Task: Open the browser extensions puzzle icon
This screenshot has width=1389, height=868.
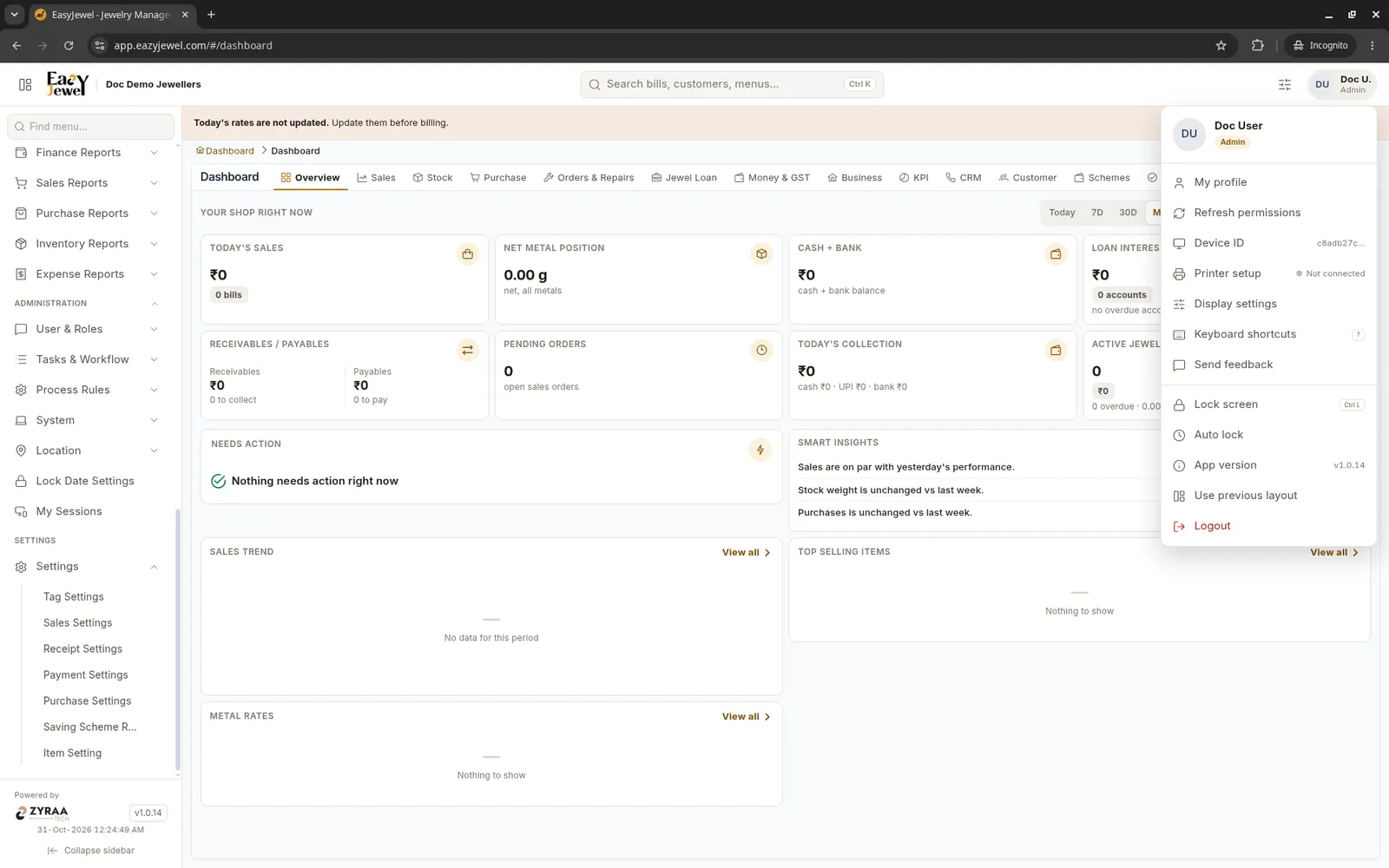Action: click(1257, 45)
